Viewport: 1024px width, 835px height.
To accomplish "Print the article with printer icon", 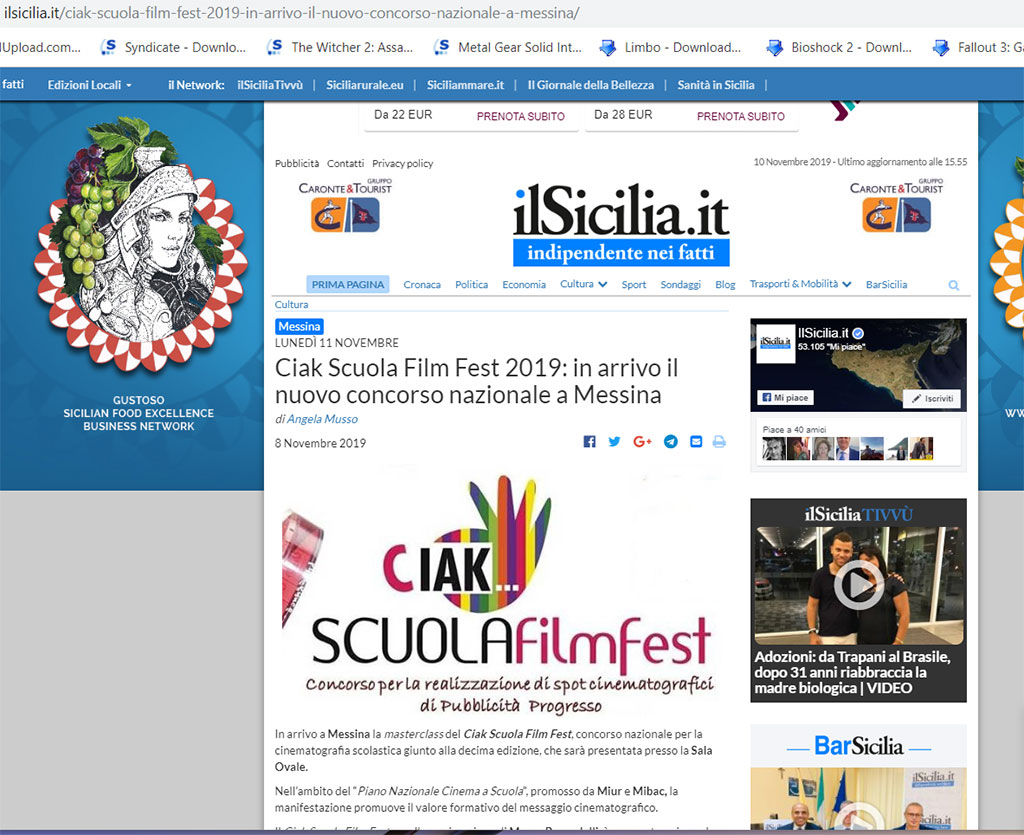I will 719,442.
